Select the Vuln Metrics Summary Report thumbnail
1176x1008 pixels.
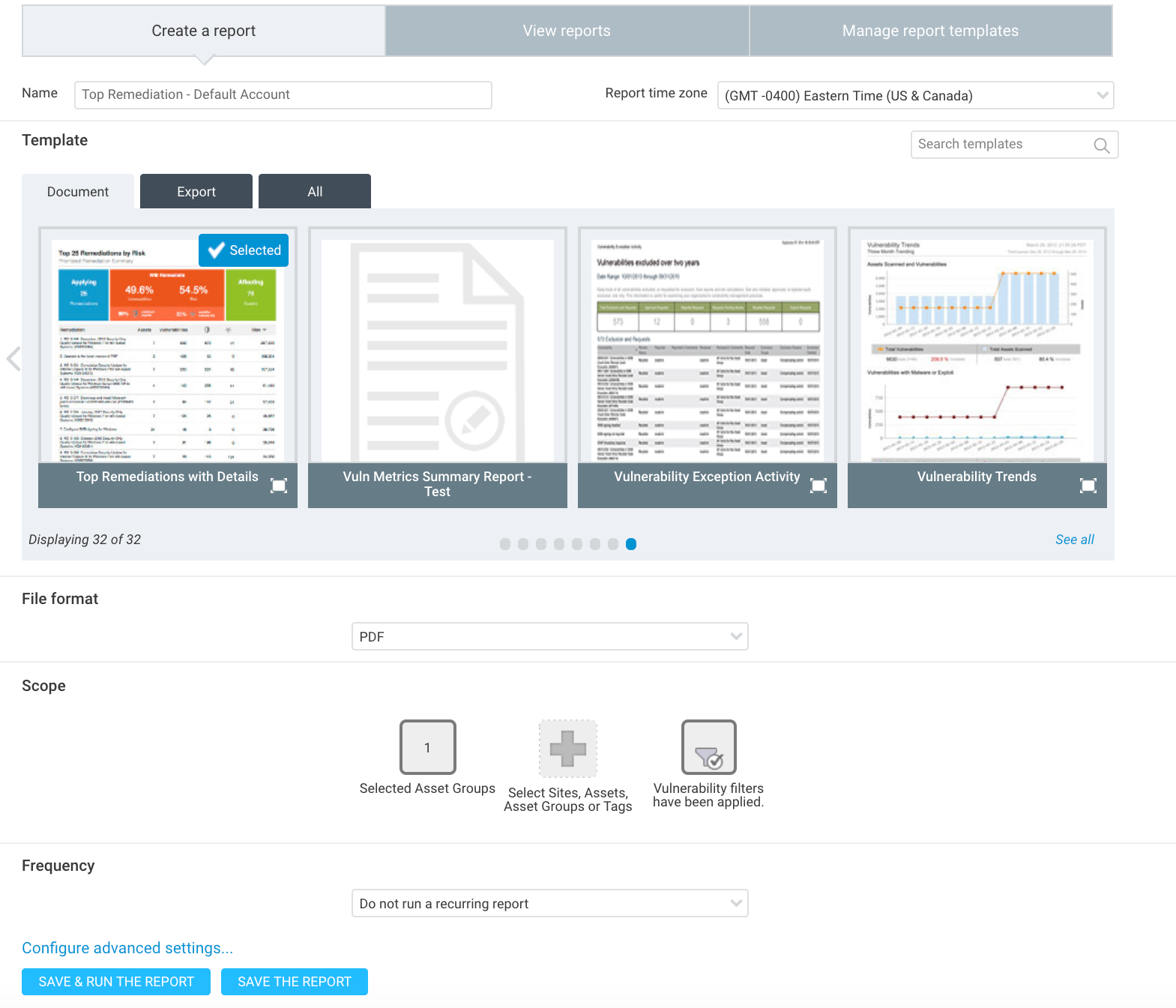pyautogui.click(x=437, y=351)
